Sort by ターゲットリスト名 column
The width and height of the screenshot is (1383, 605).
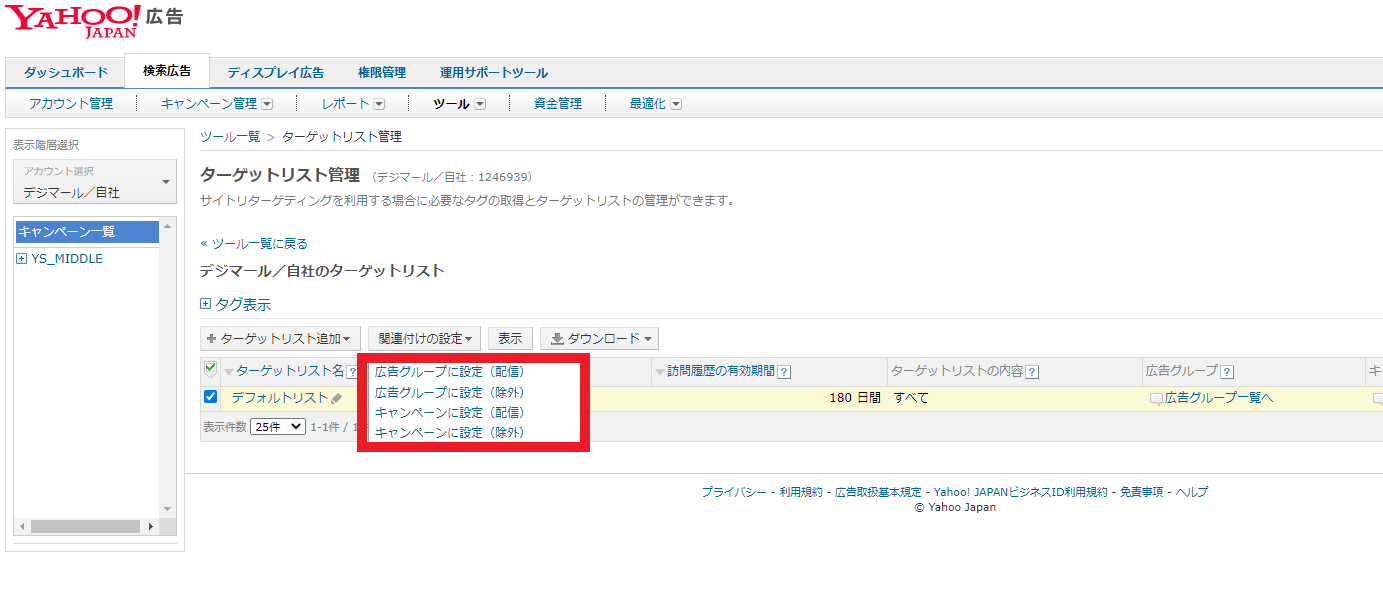(289, 371)
